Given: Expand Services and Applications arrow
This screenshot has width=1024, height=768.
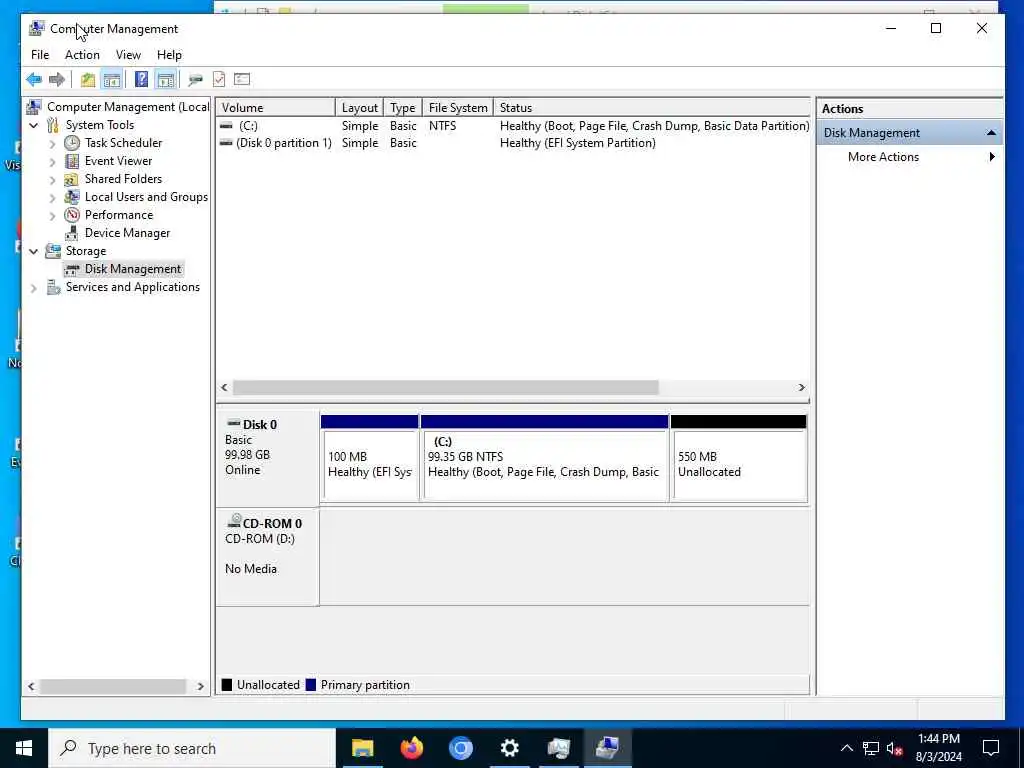Looking at the screenshot, I should tap(34, 288).
